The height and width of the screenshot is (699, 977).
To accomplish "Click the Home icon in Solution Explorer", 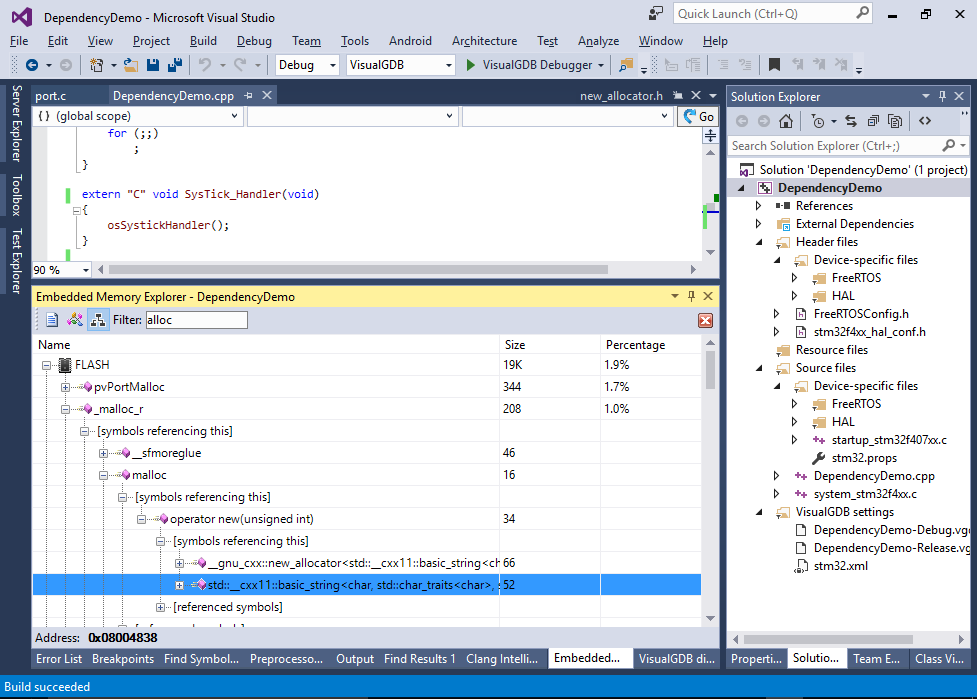I will (x=786, y=121).
